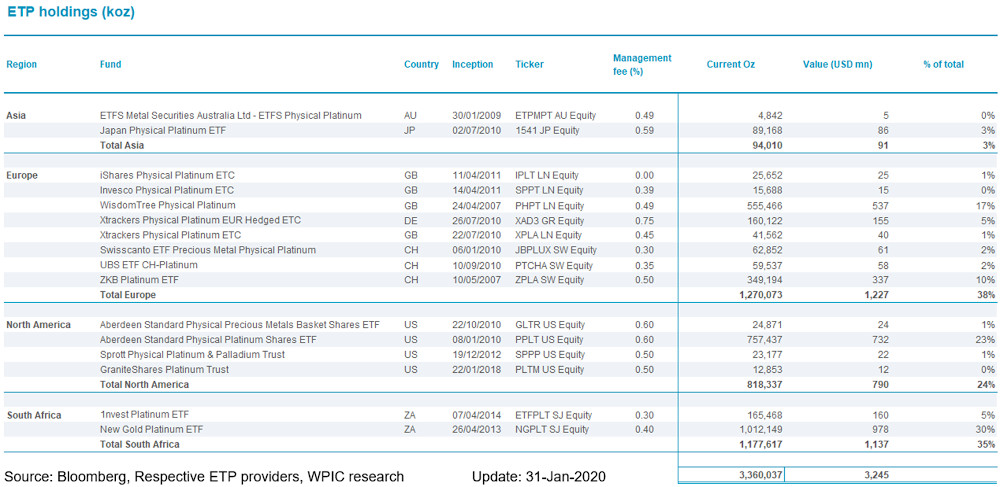The height and width of the screenshot is (487, 1000).
Task: Click the 'North America' region label
Action: click(x=38, y=324)
